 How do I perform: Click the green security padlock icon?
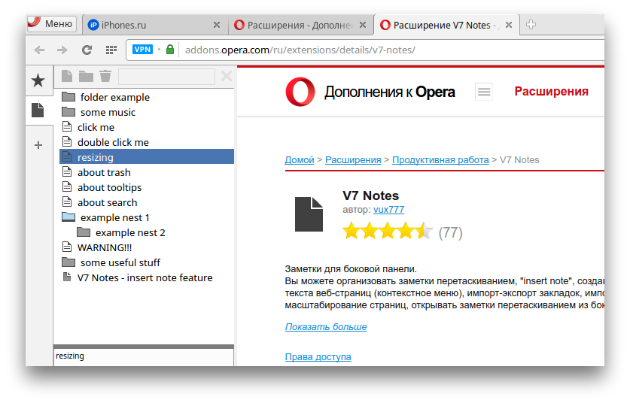[x=170, y=49]
